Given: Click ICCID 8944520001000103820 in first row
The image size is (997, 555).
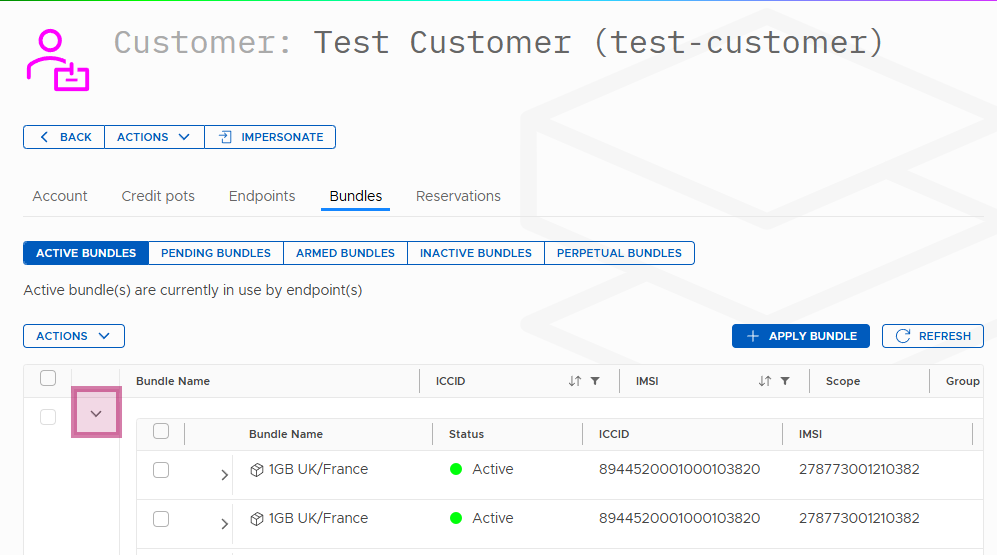Looking at the screenshot, I should (679, 469).
